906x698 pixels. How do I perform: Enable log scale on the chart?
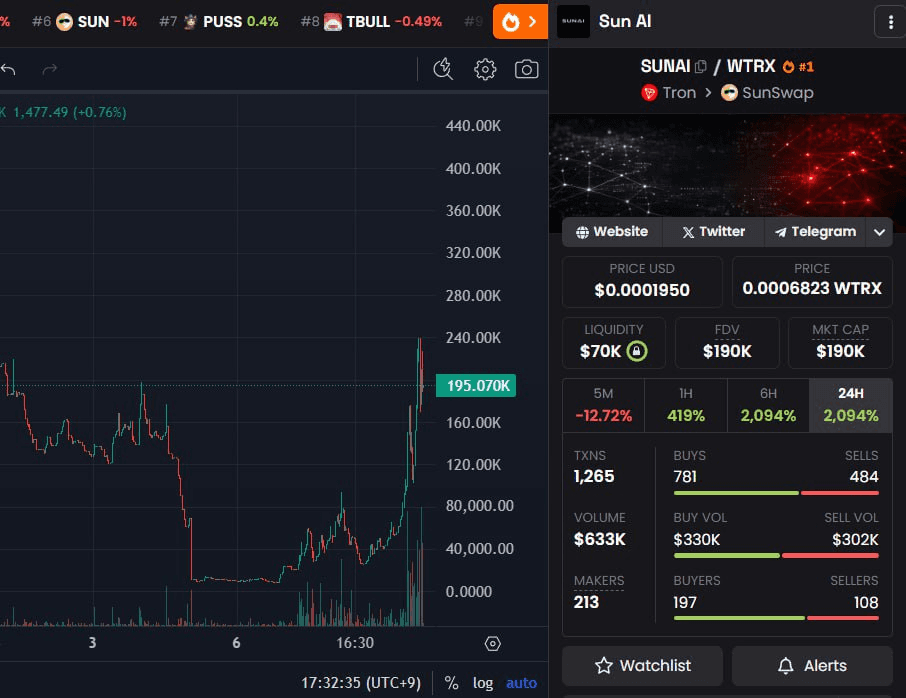coord(483,683)
